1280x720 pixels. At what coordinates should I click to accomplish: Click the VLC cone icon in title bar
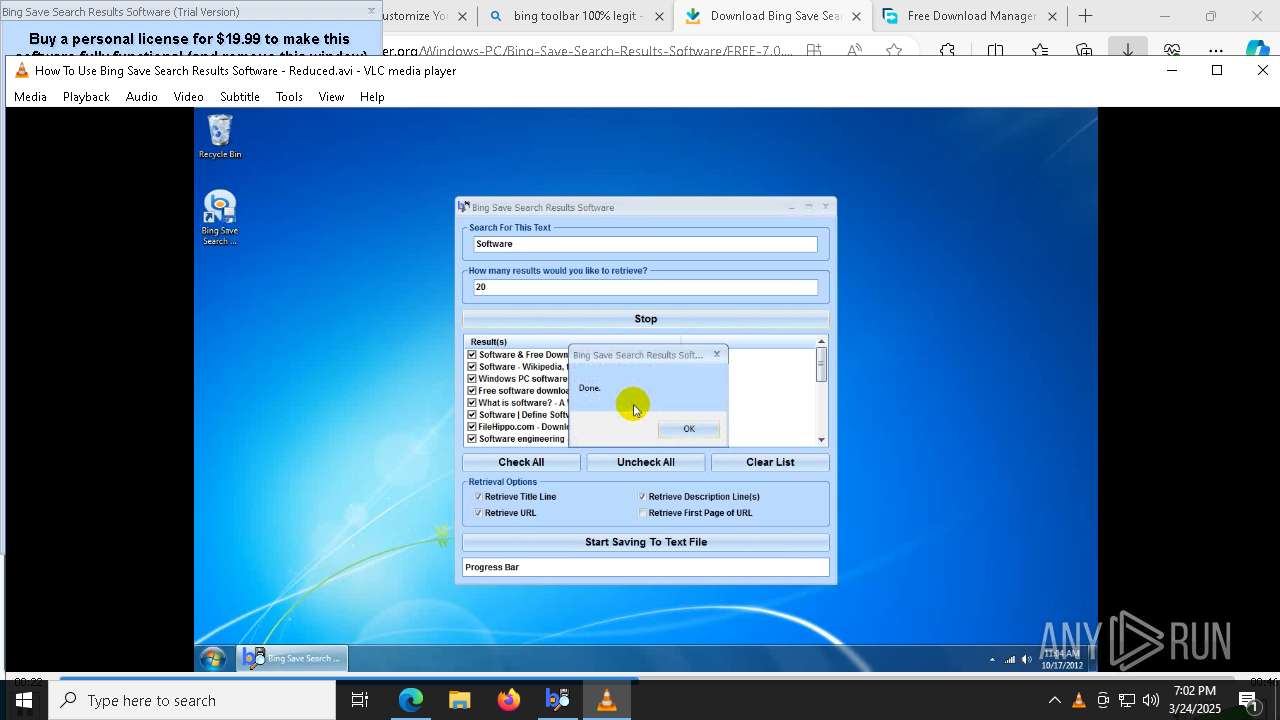(22, 71)
